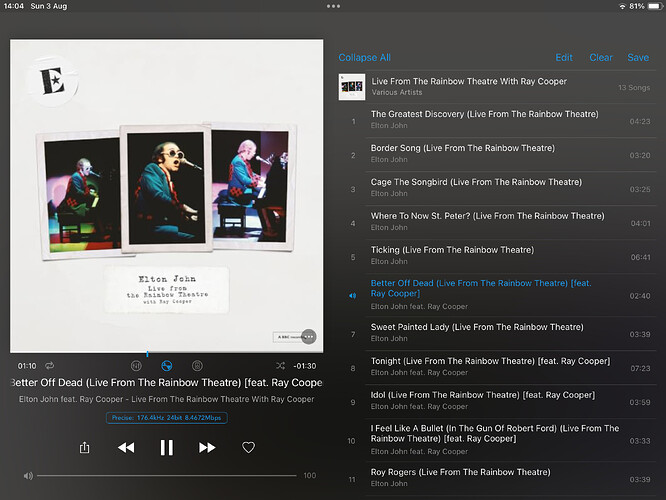Tap the artist and album subtitle line
666x500 pixels.
click(166, 399)
